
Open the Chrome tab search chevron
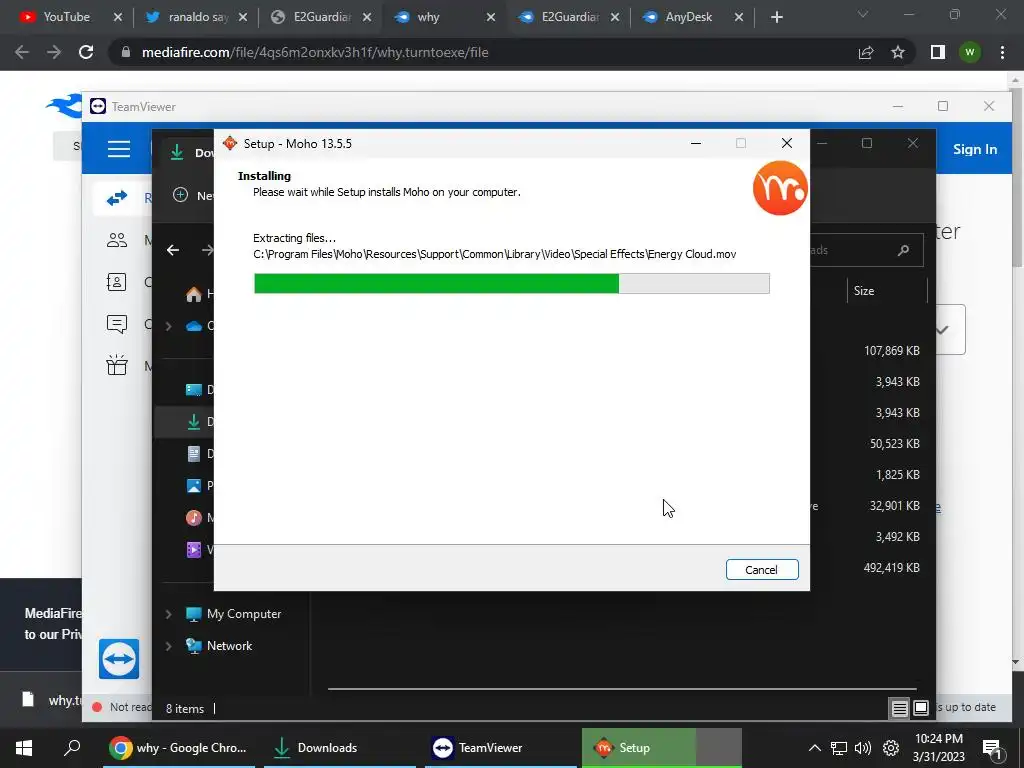tap(863, 14)
